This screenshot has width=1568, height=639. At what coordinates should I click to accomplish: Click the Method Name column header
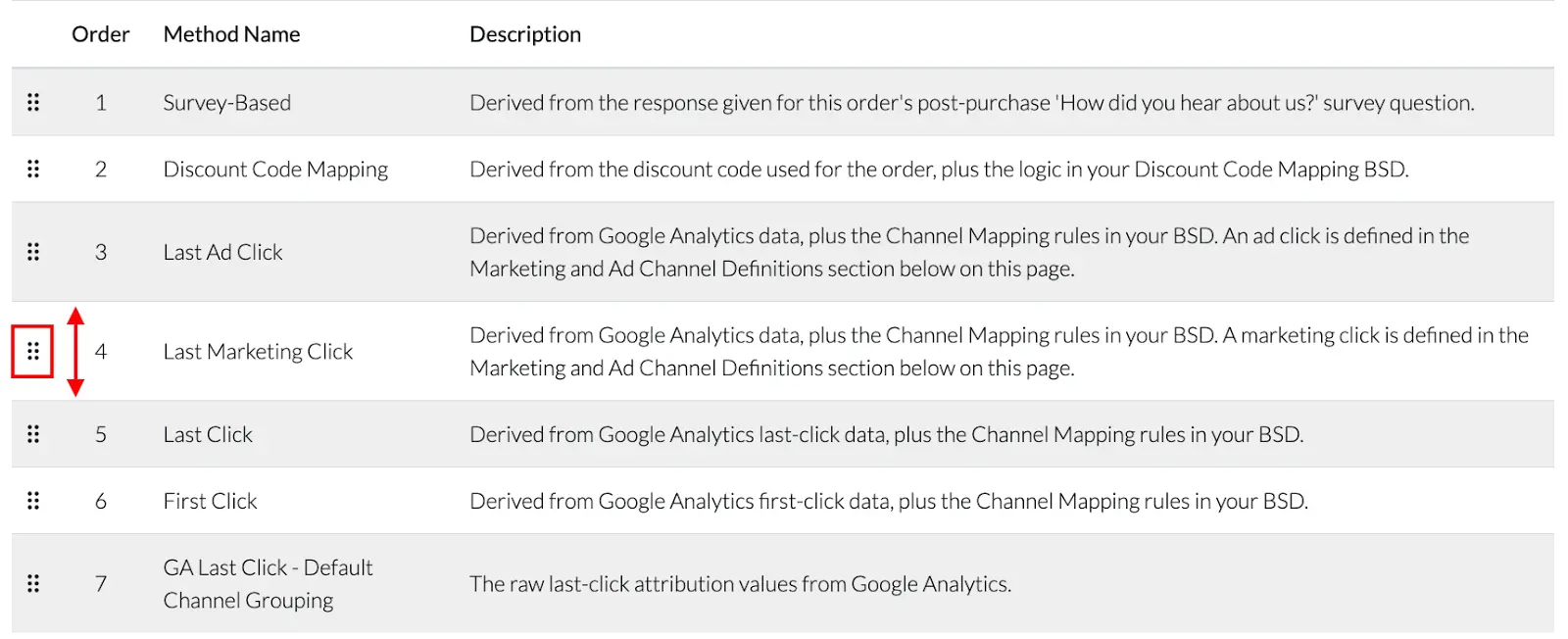[x=232, y=34]
